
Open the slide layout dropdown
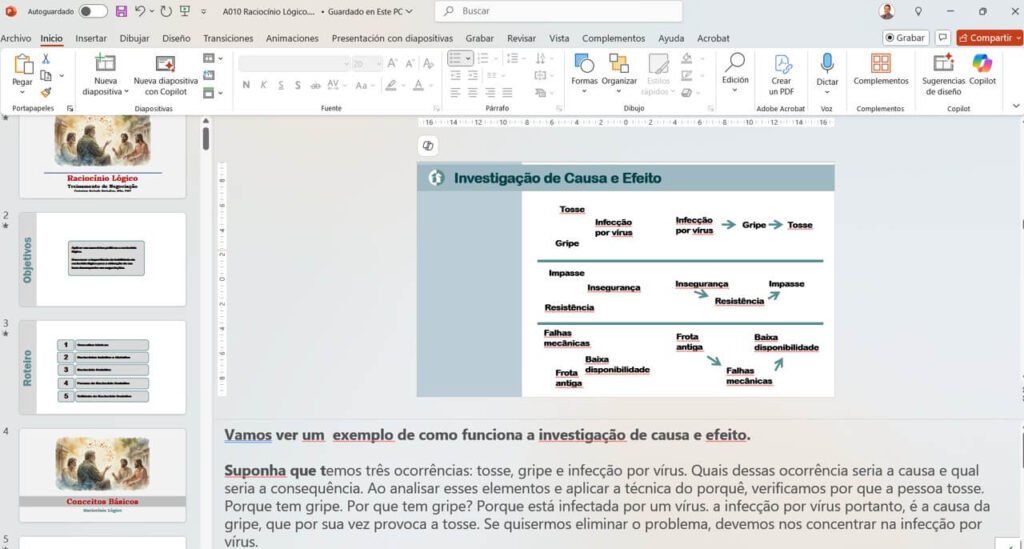click(x=212, y=59)
